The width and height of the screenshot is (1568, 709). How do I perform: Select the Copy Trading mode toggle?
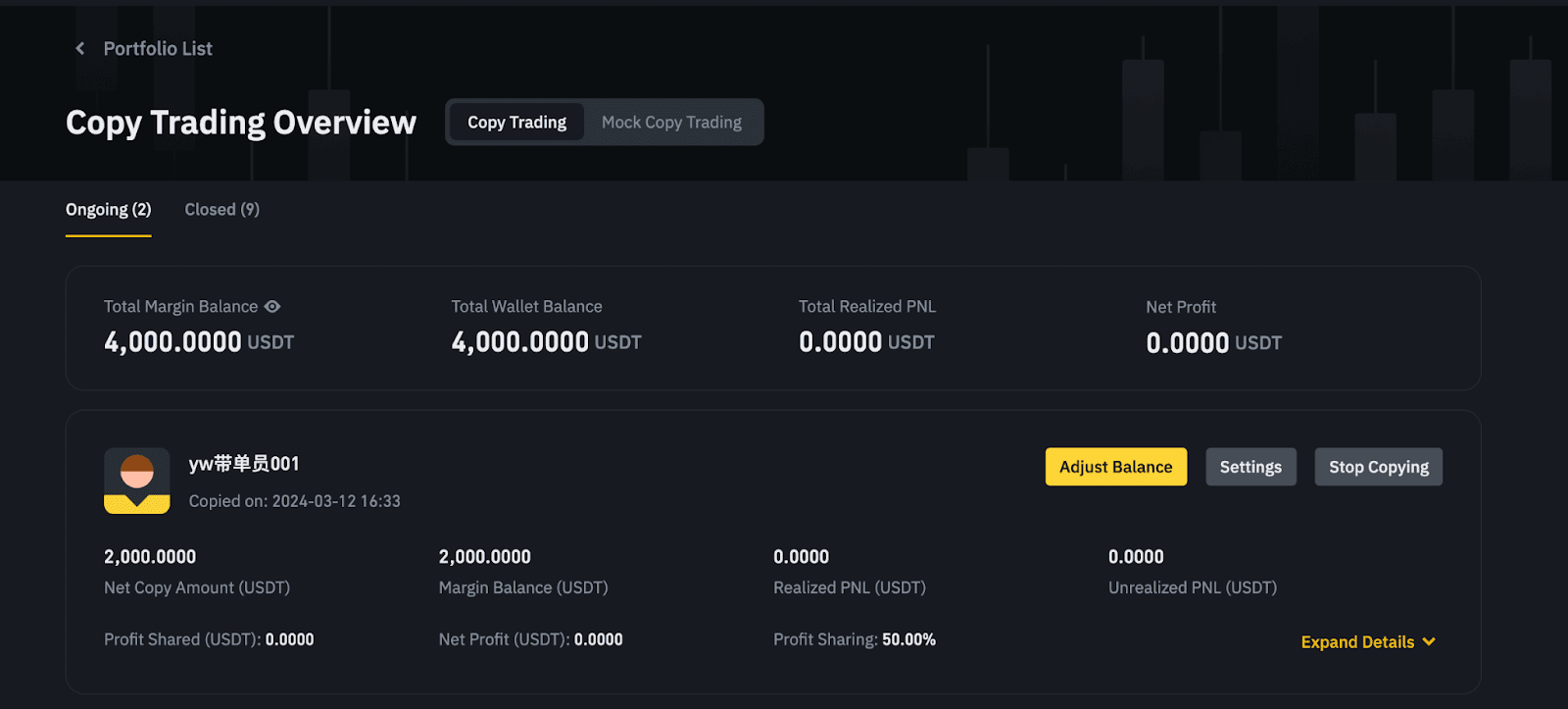click(516, 123)
